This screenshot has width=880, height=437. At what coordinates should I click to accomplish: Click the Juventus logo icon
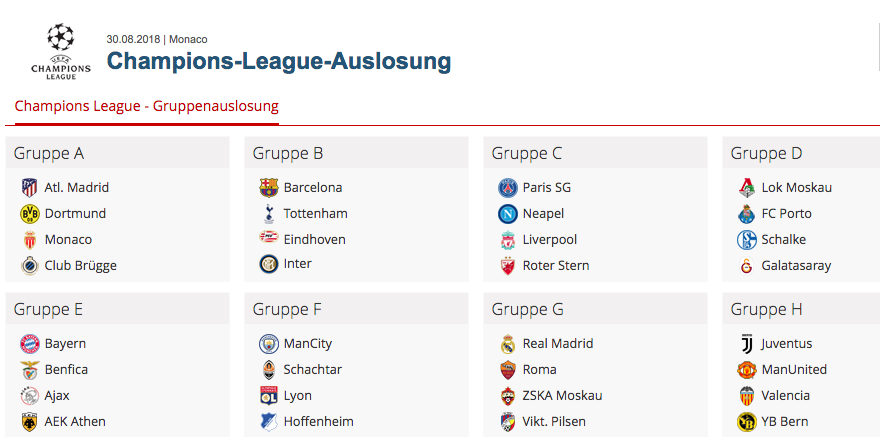[746, 343]
